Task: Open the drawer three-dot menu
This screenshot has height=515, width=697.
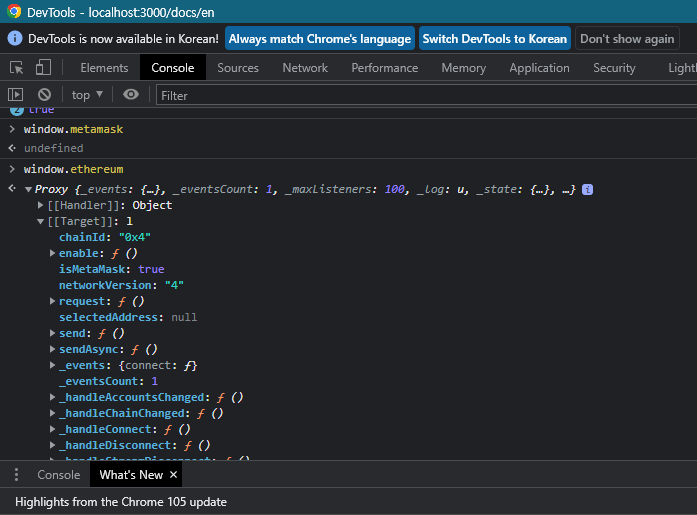Action: (16, 475)
